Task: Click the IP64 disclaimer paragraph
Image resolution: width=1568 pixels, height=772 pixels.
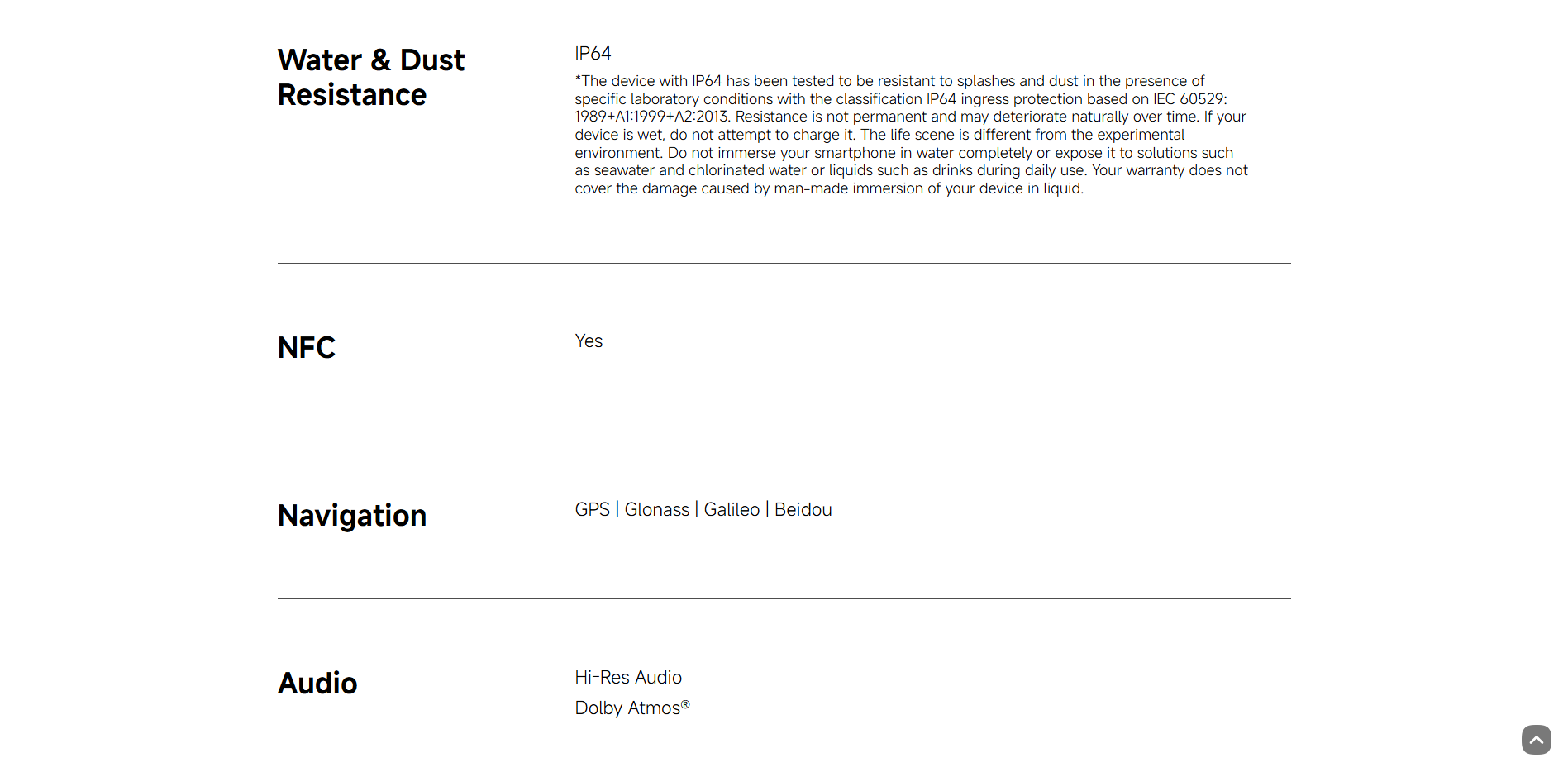Action: (x=911, y=135)
